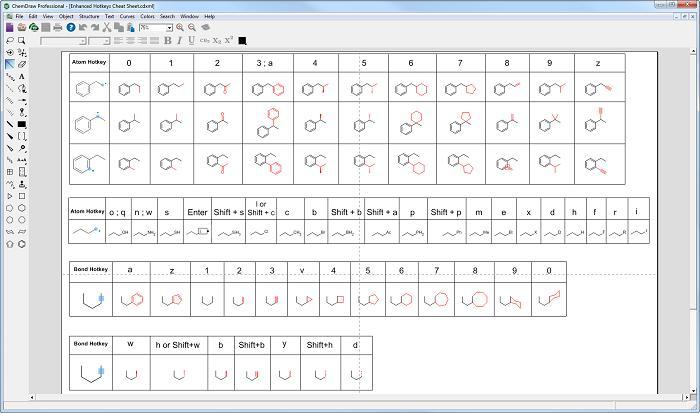
Task: Open the zoom percentage dropdown
Action: coord(170,28)
